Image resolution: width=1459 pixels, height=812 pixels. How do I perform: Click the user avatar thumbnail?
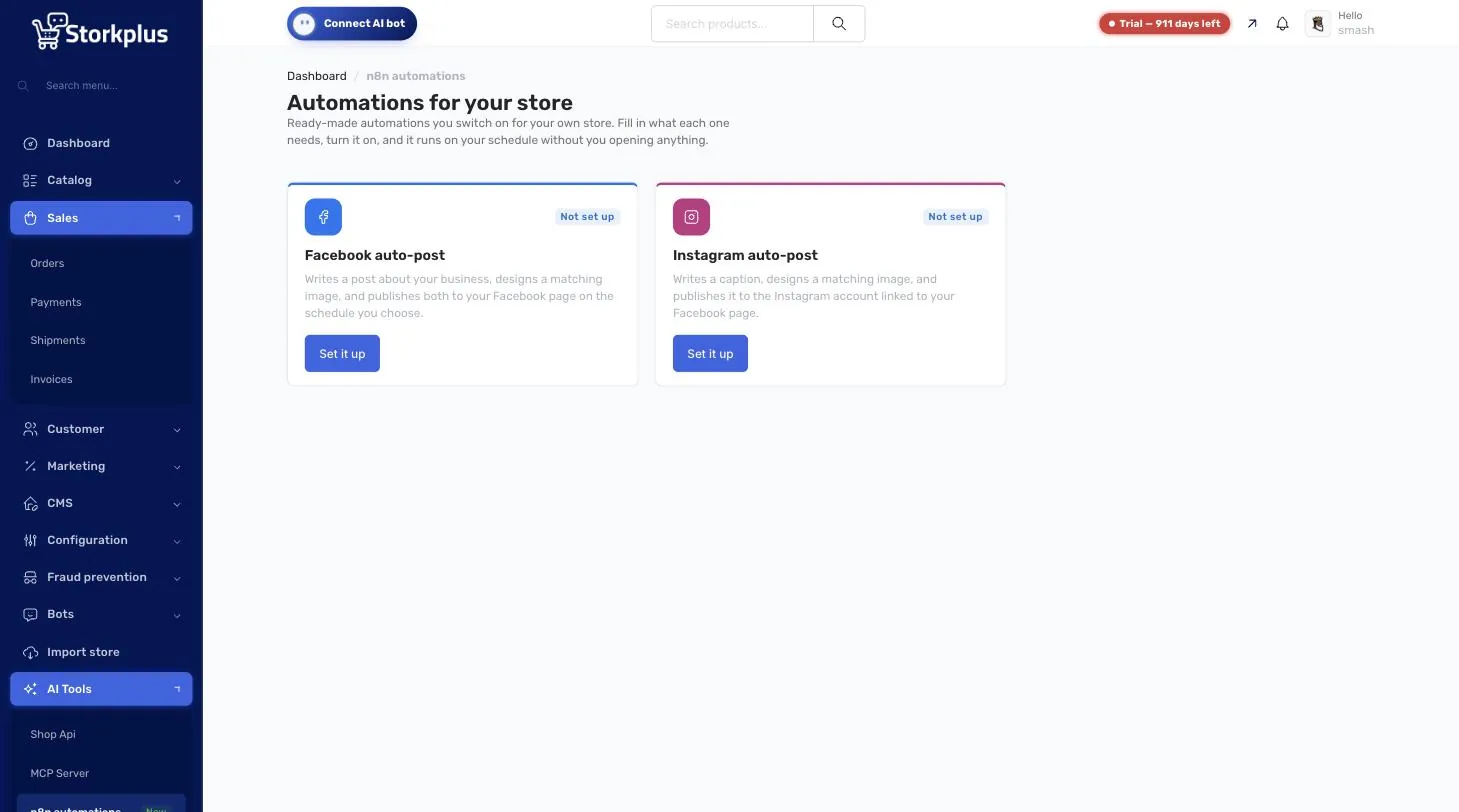[x=1318, y=23]
